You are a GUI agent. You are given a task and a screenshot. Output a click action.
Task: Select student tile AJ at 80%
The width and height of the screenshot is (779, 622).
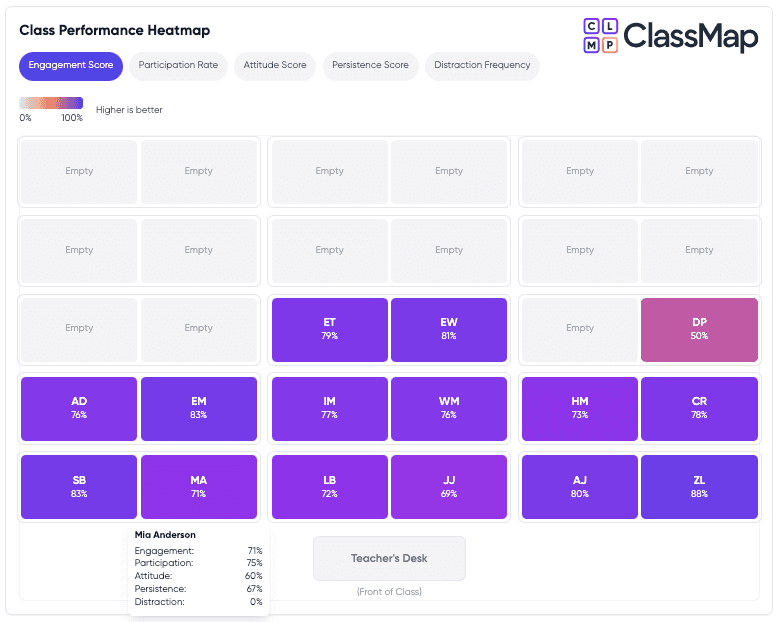coord(580,487)
